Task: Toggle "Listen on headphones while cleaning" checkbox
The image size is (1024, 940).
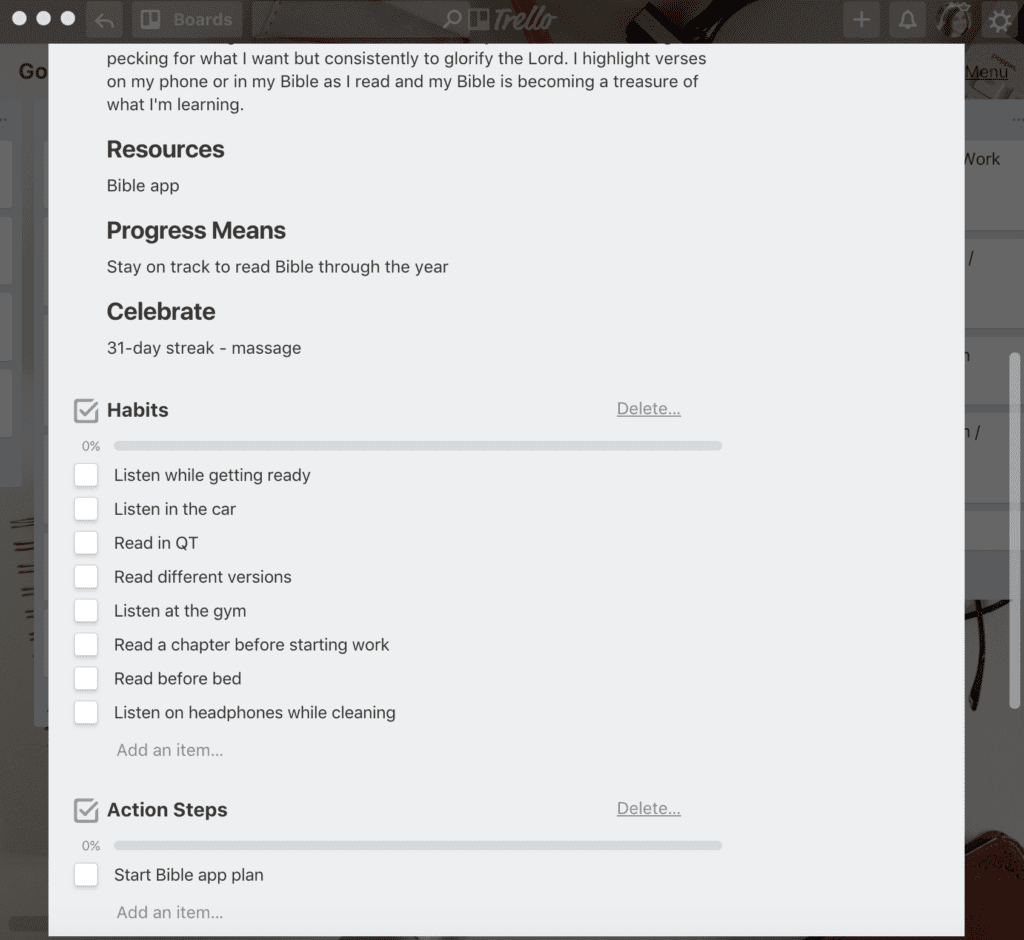Action: click(x=86, y=713)
